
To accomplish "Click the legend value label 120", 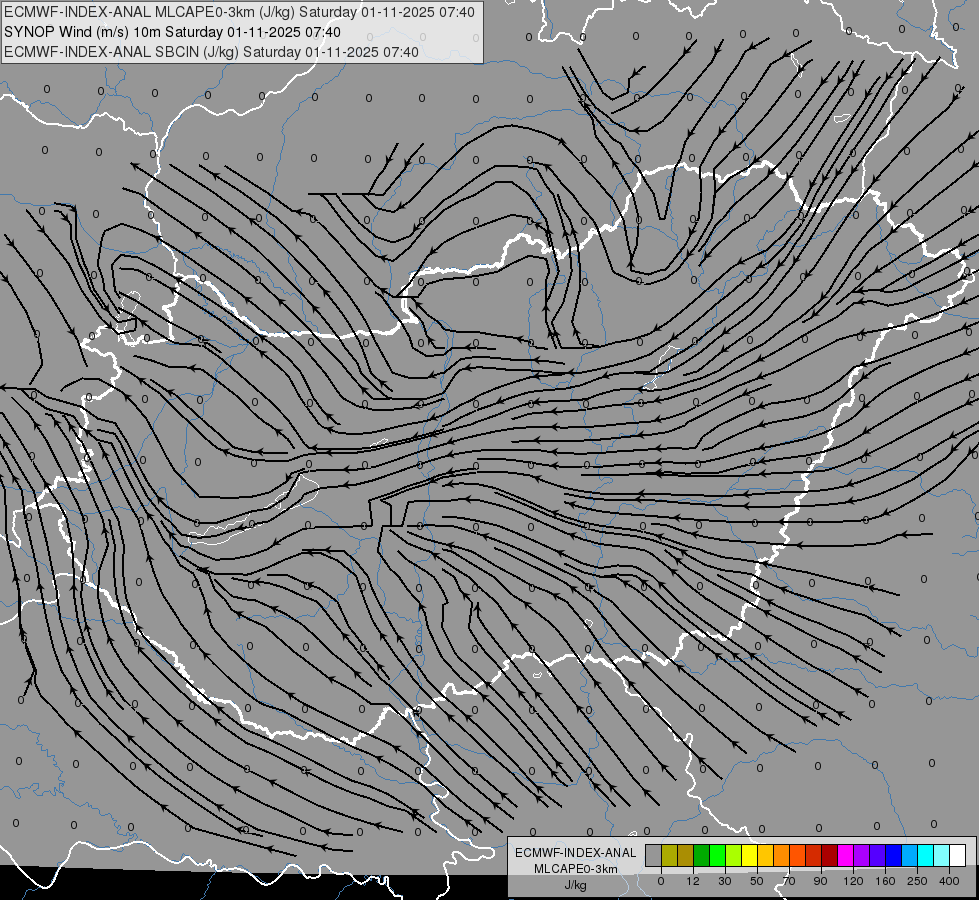I will 853,881.
